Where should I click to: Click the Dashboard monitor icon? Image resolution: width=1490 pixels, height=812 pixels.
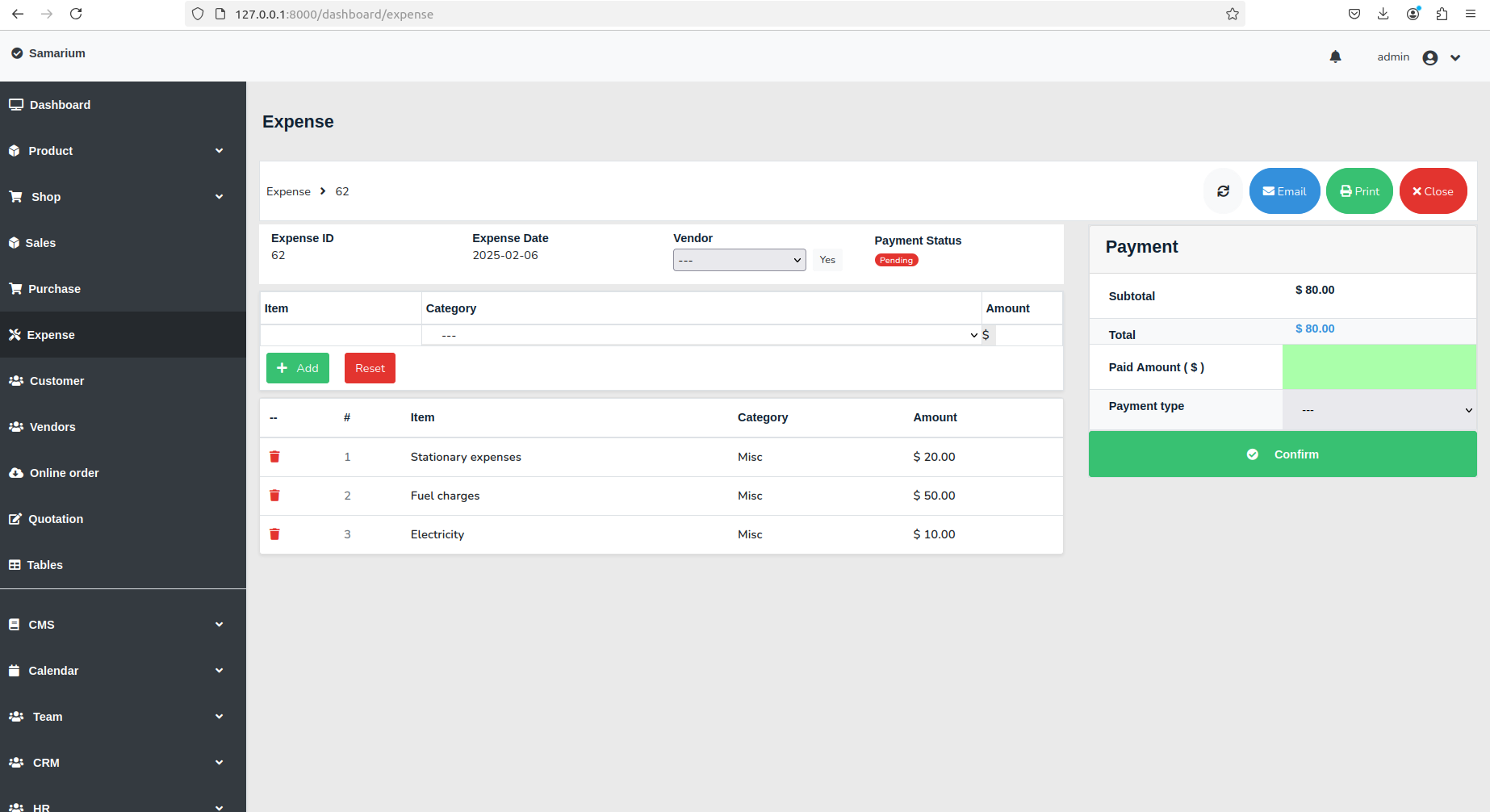click(16, 105)
